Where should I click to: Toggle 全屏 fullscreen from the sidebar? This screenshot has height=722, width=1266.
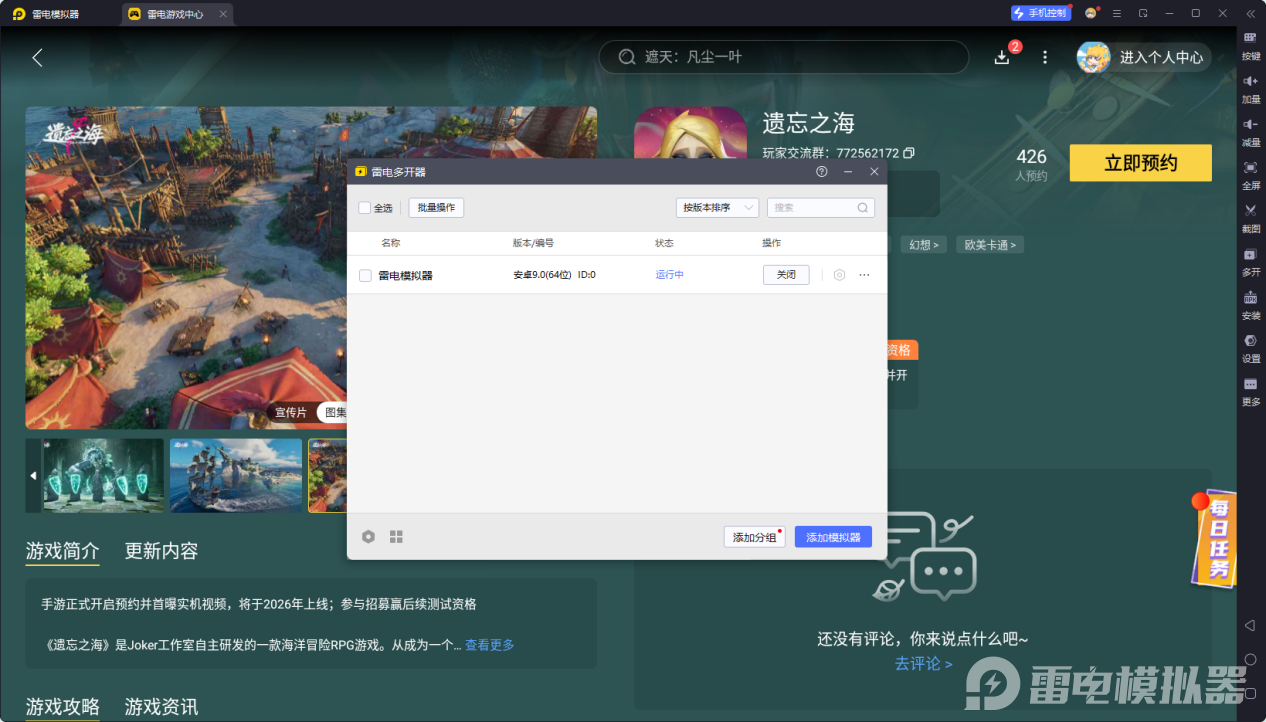[1250, 174]
